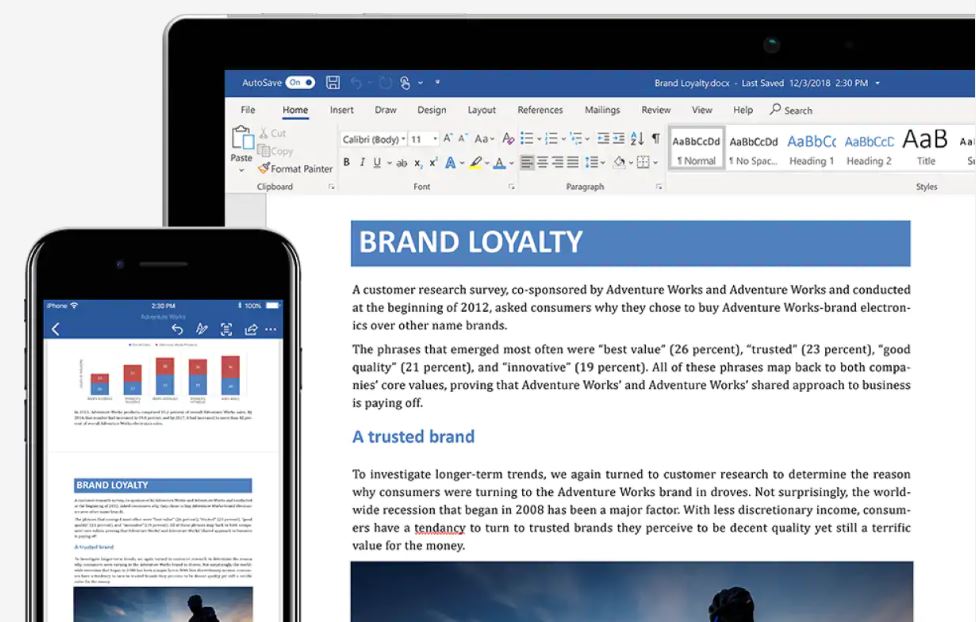Tap the undo arrow in the iPhone toolbar

tap(177, 329)
